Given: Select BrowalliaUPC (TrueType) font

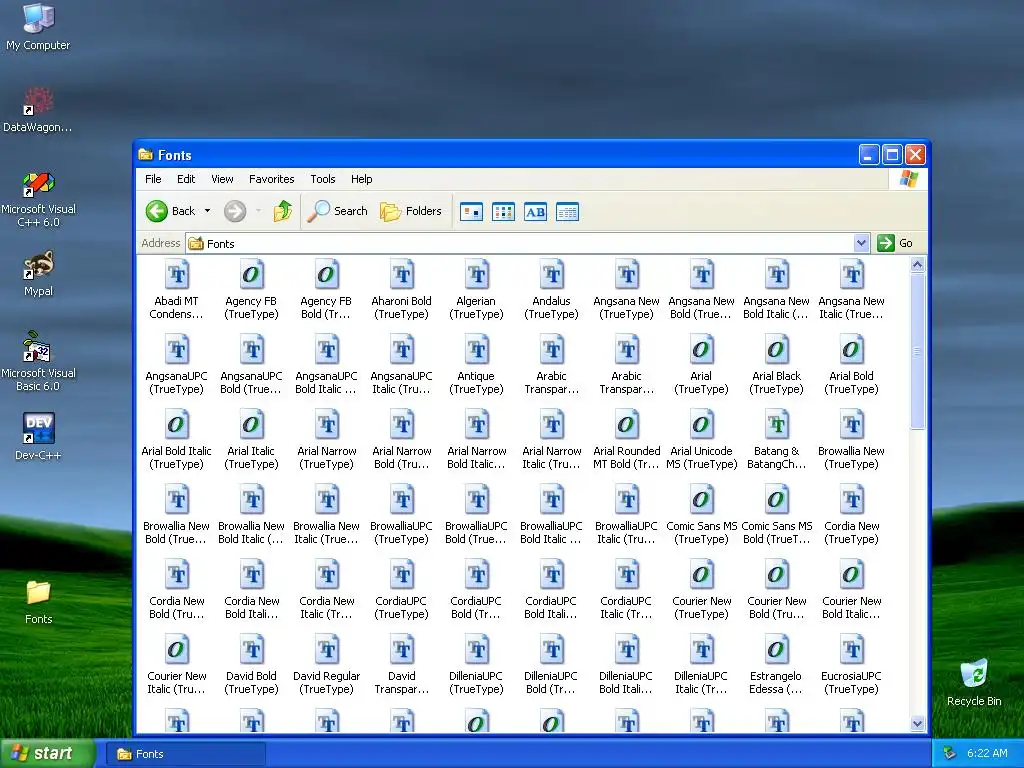Looking at the screenshot, I should [x=402, y=515].
